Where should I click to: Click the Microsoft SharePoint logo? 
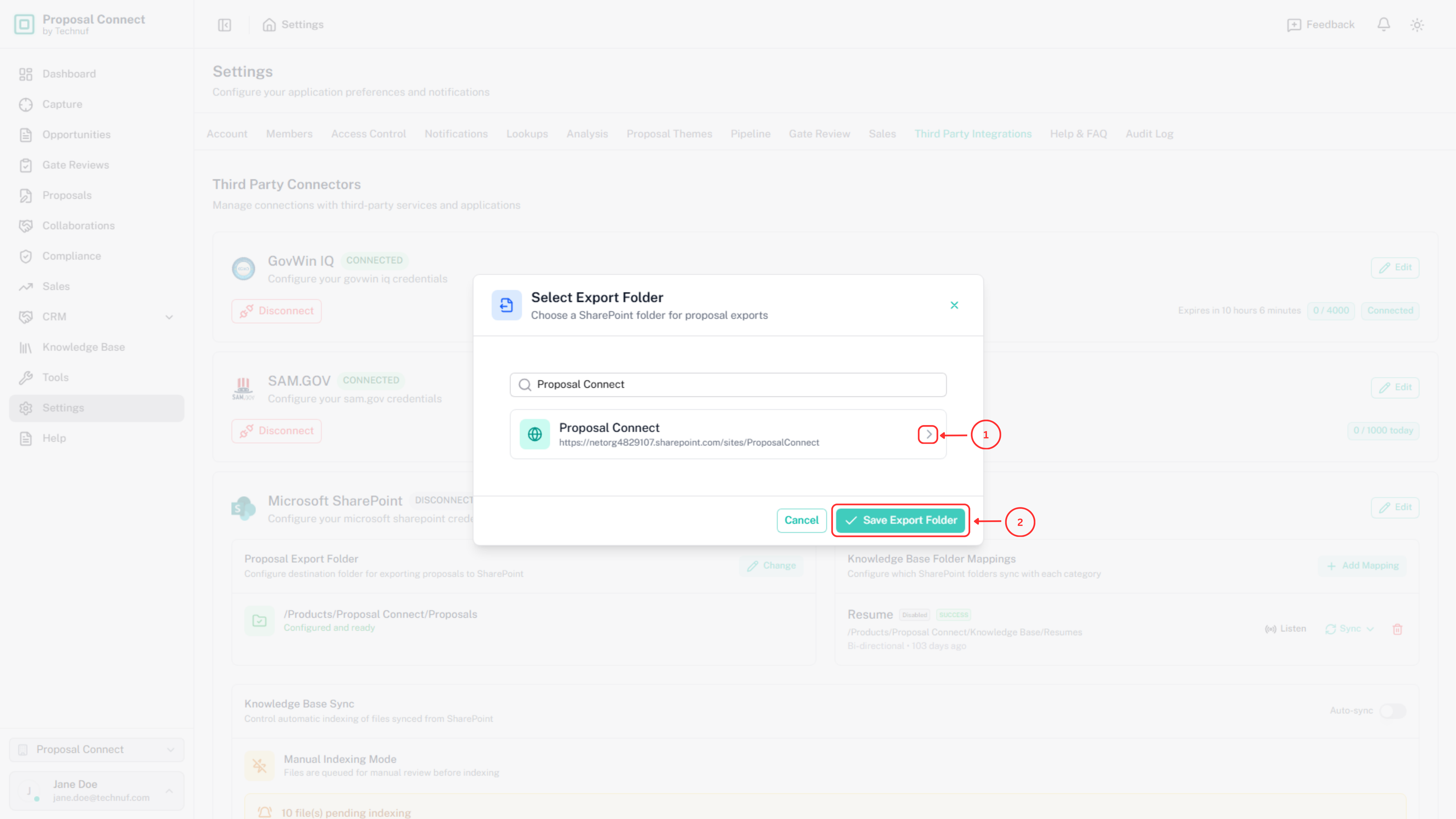click(243, 509)
